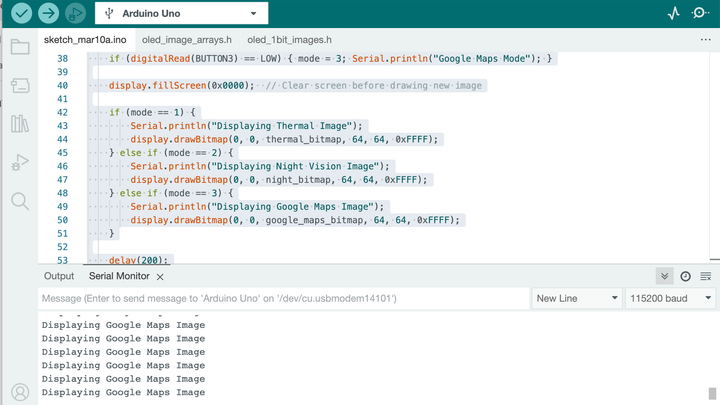Open Serial Monitor from the top-right icon
720x405 pixels.
tap(699, 14)
